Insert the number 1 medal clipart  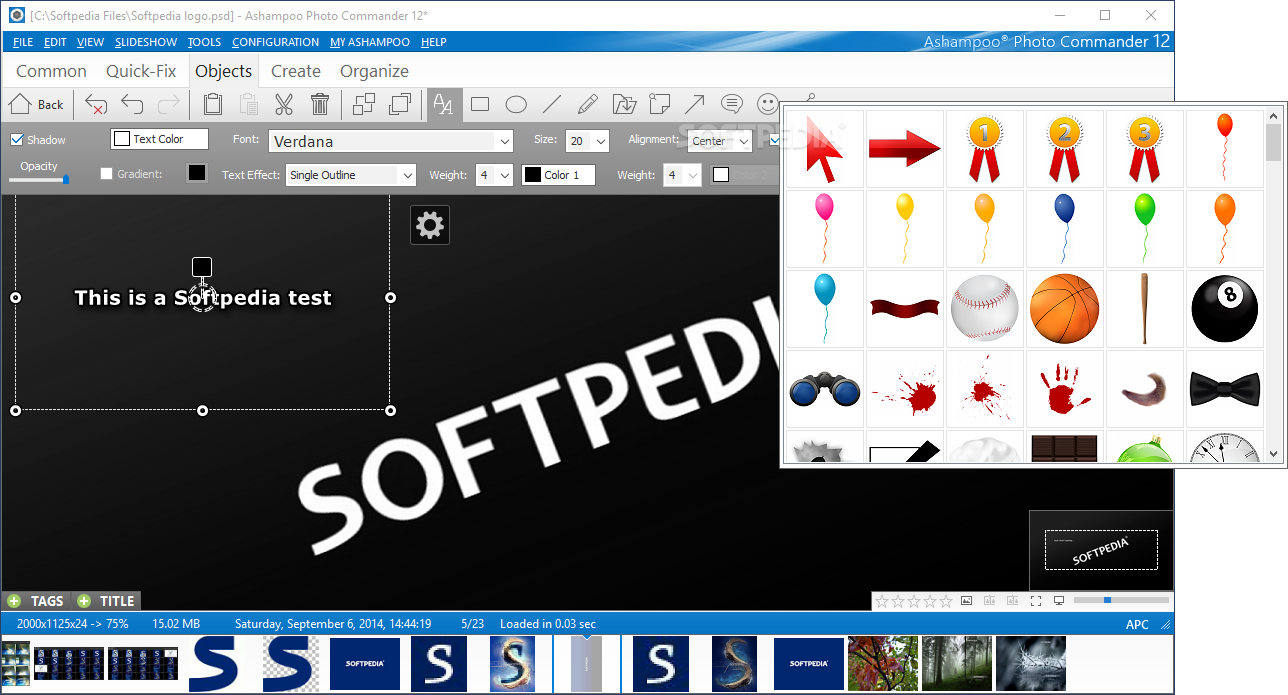pos(985,149)
